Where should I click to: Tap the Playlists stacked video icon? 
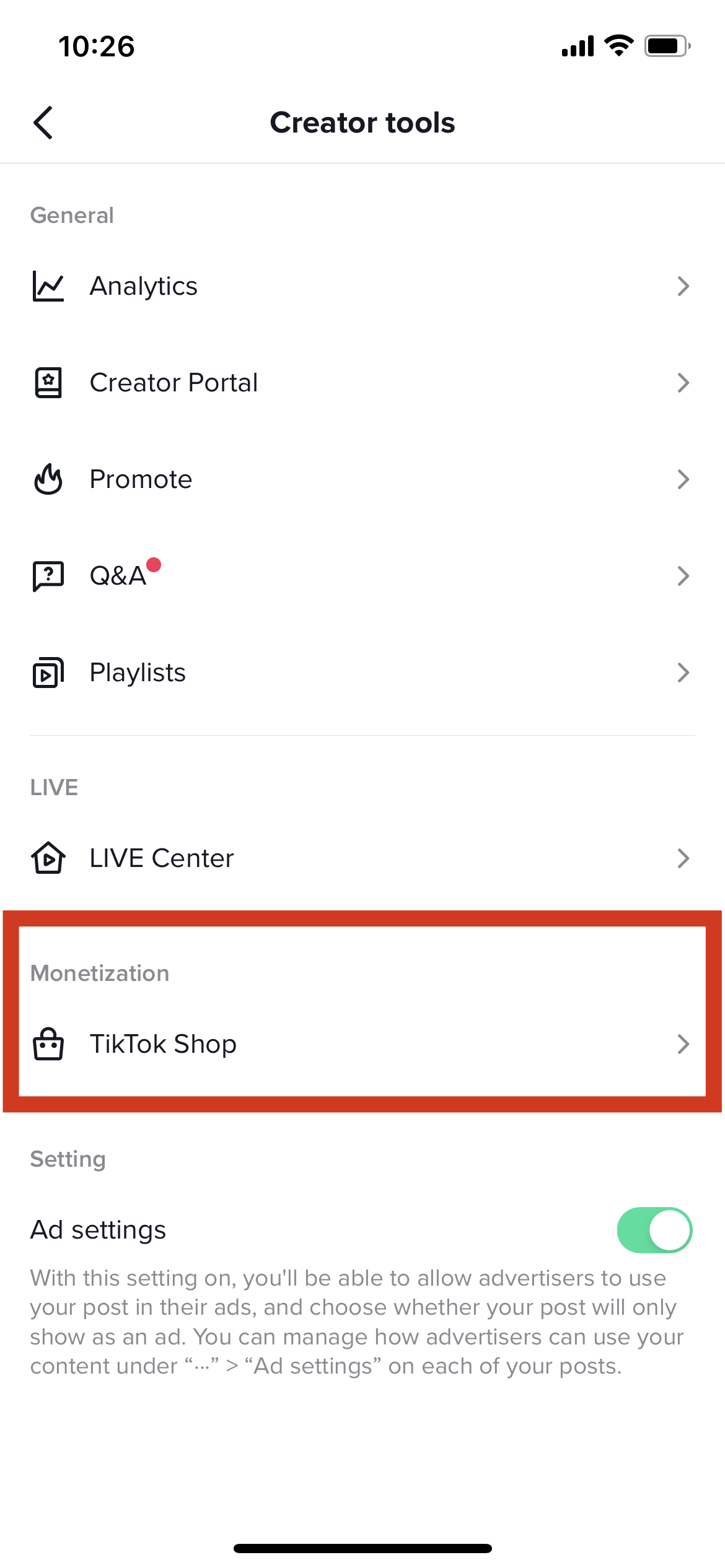(48, 673)
